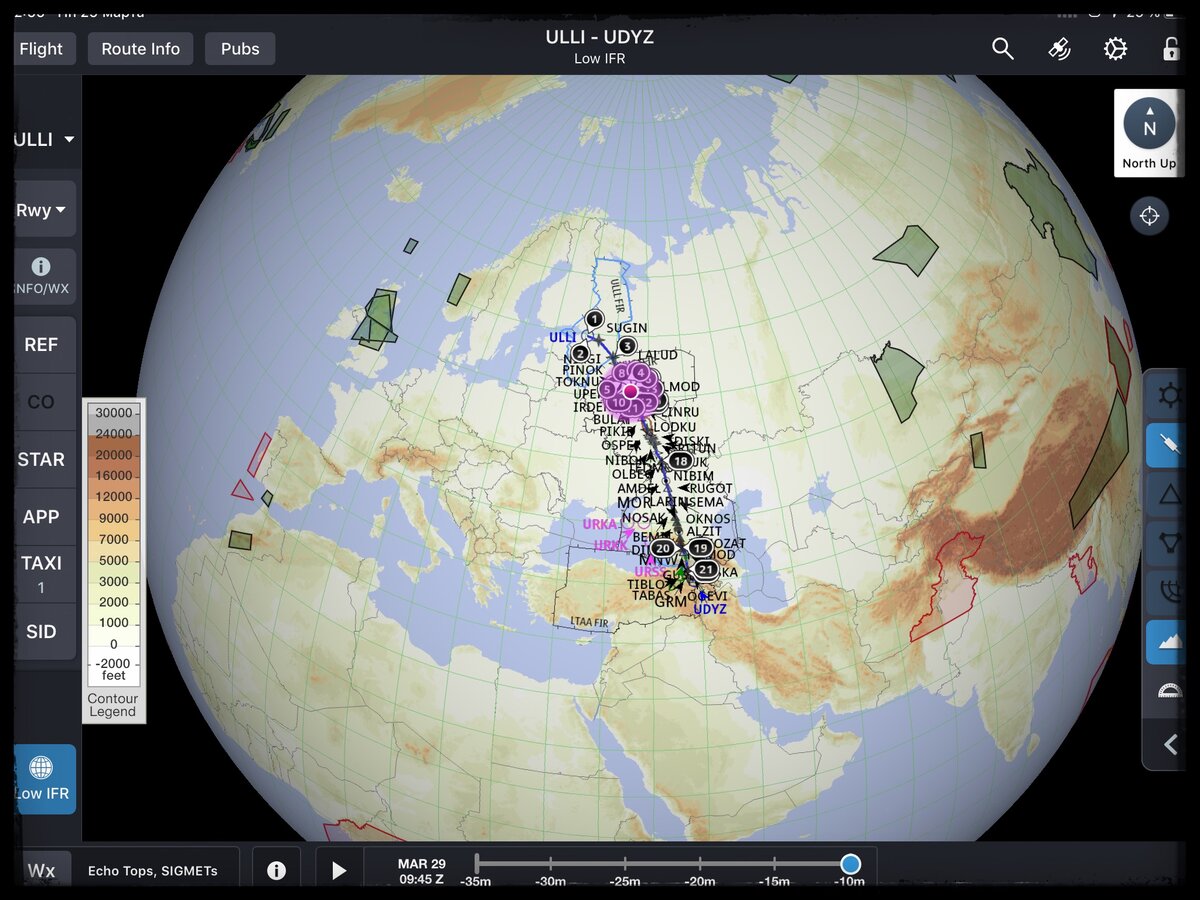Image resolution: width=1200 pixels, height=900 pixels.
Task: Jump timeline to -25m mark
Action: point(625,881)
